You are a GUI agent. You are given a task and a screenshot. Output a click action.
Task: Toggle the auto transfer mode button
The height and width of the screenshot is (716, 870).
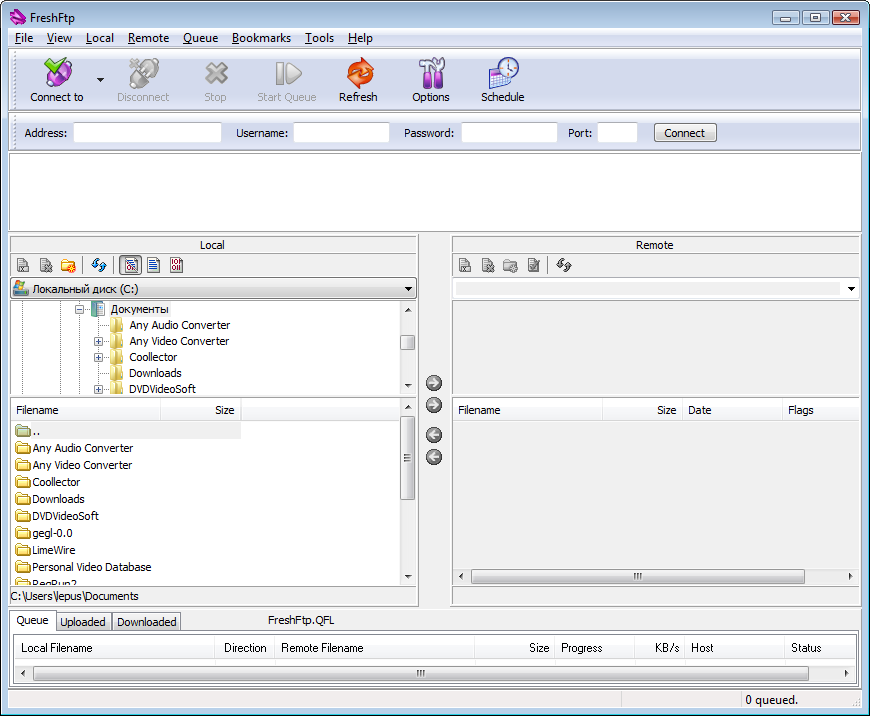point(130,265)
